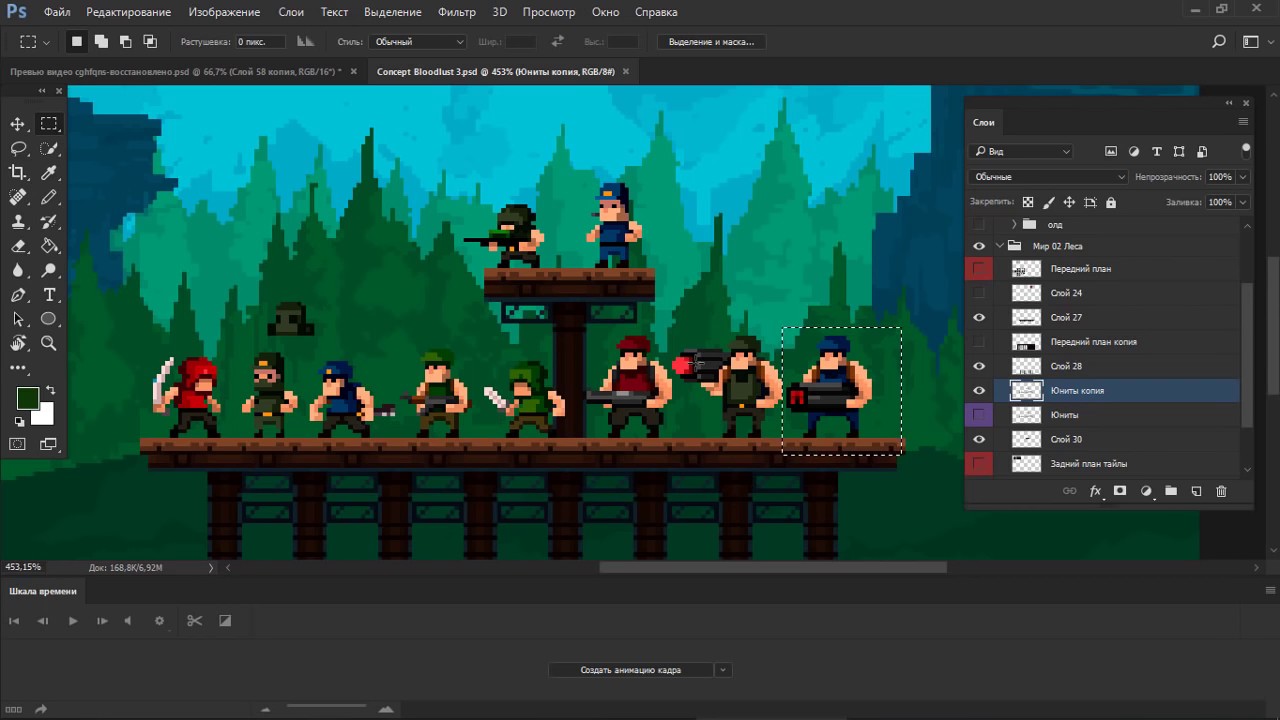
Task: Select the History Brush tool
Action: point(49,221)
